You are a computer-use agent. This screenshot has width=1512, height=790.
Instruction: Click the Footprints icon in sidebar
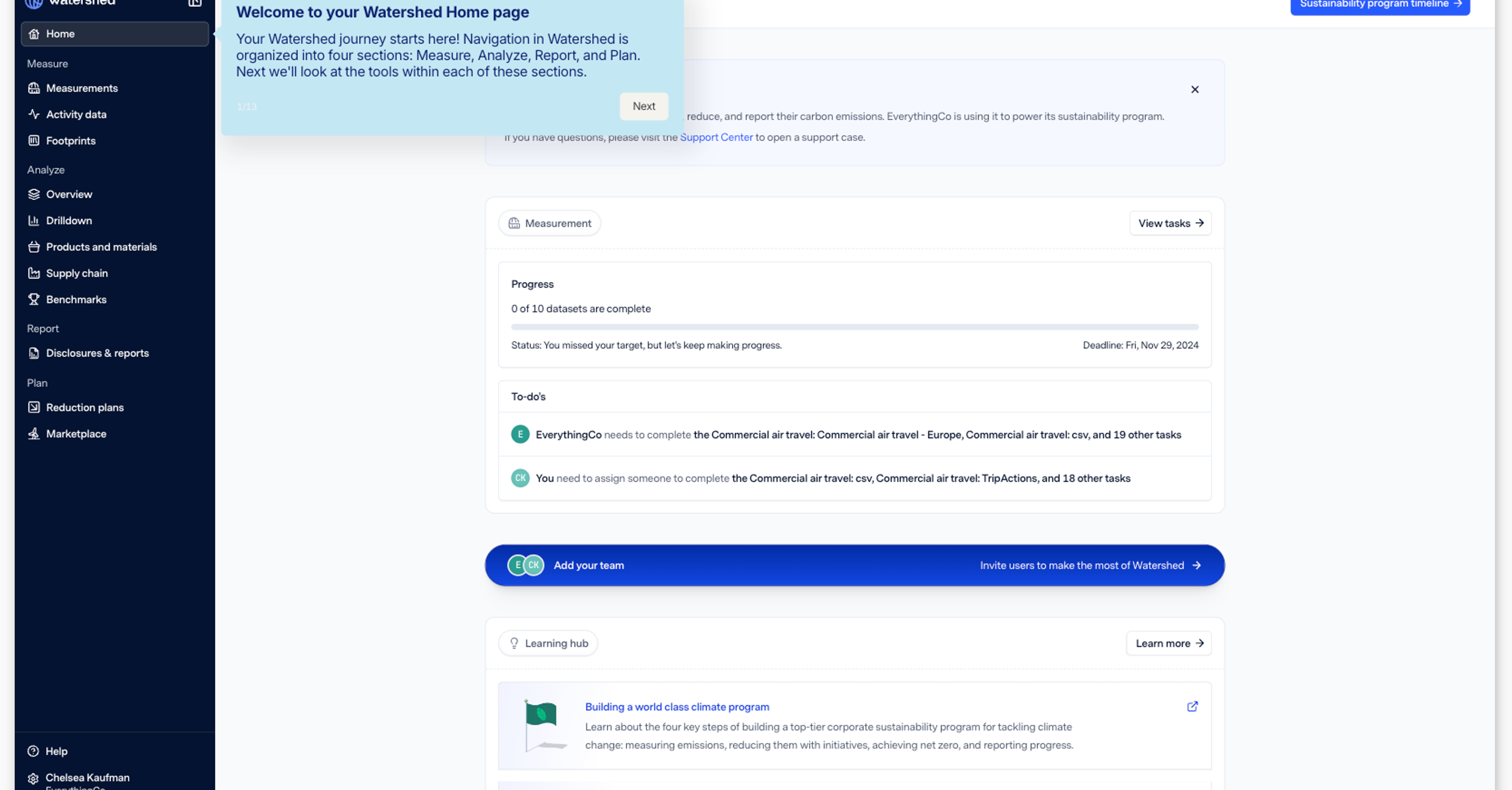tap(34, 141)
